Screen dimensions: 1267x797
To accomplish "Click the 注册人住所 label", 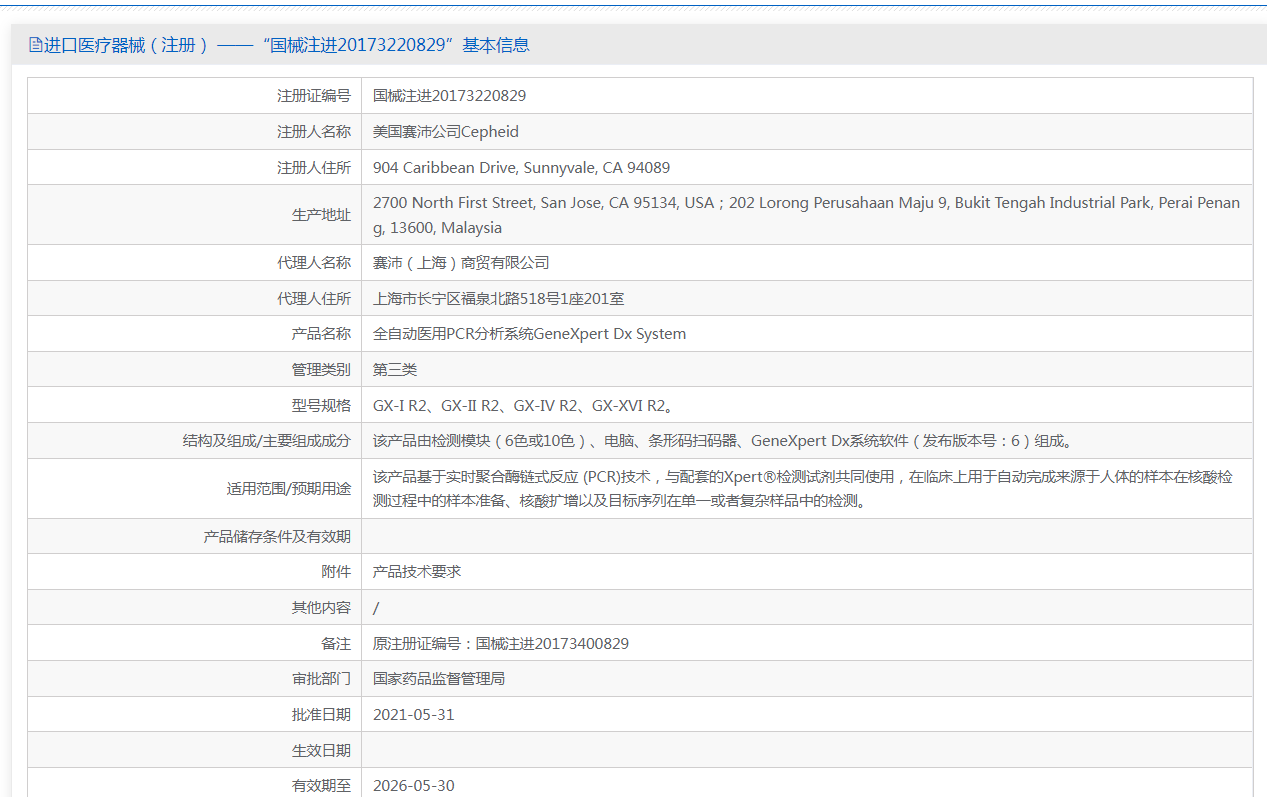I will [314, 168].
